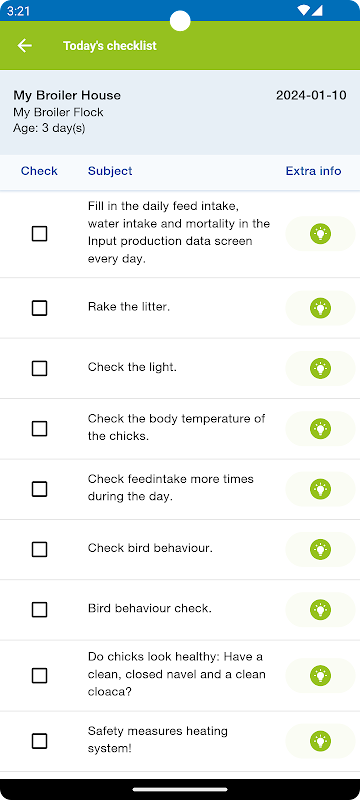Click the Extra info column header
Image resolution: width=360 pixels, height=800 pixels.
(313, 171)
